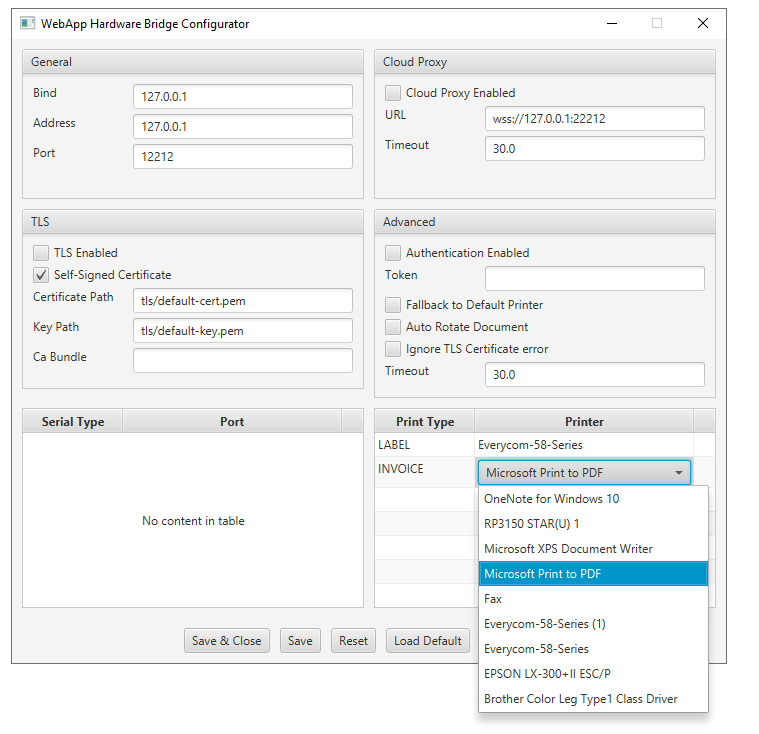Viewport: 759px width, 734px height.
Task: Edit the Cloud Proxy URL field
Action: pos(595,119)
